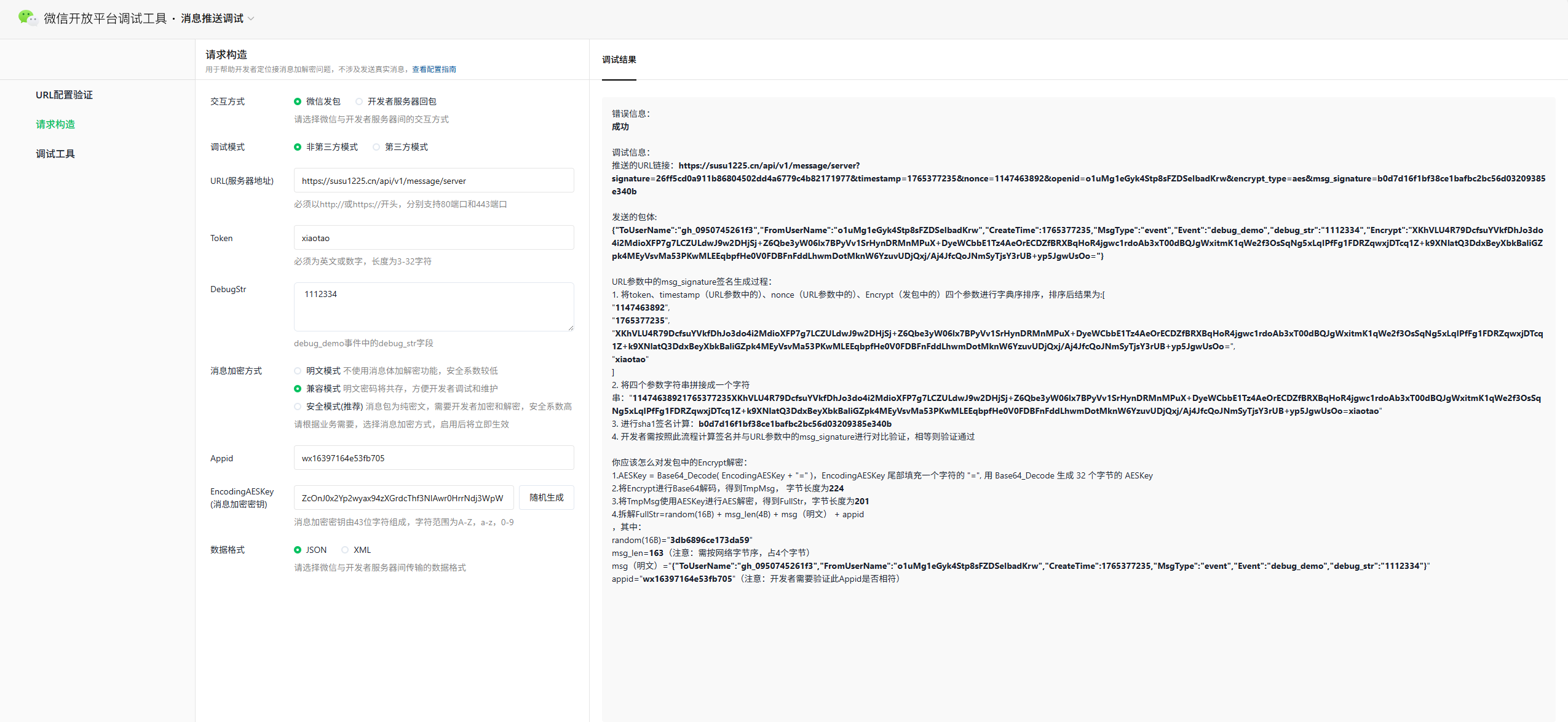Select the 请求构造 sidebar item

pyautogui.click(x=55, y=124)
